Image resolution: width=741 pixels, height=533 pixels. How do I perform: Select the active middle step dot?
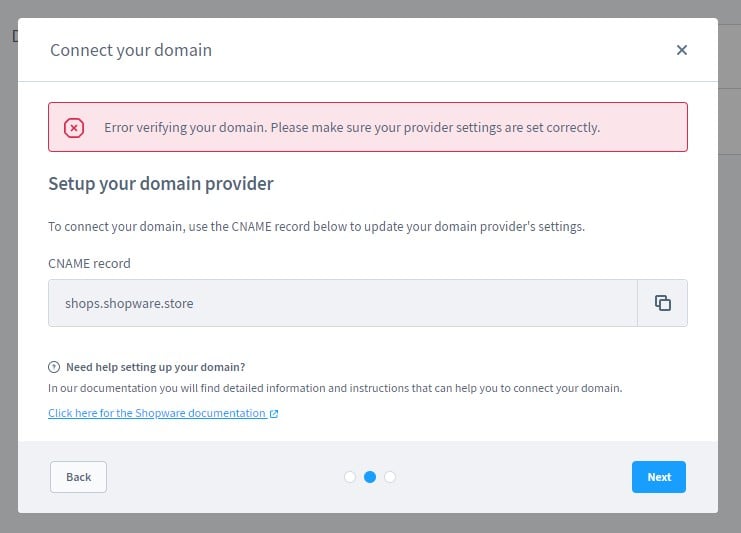coord(370,477)
